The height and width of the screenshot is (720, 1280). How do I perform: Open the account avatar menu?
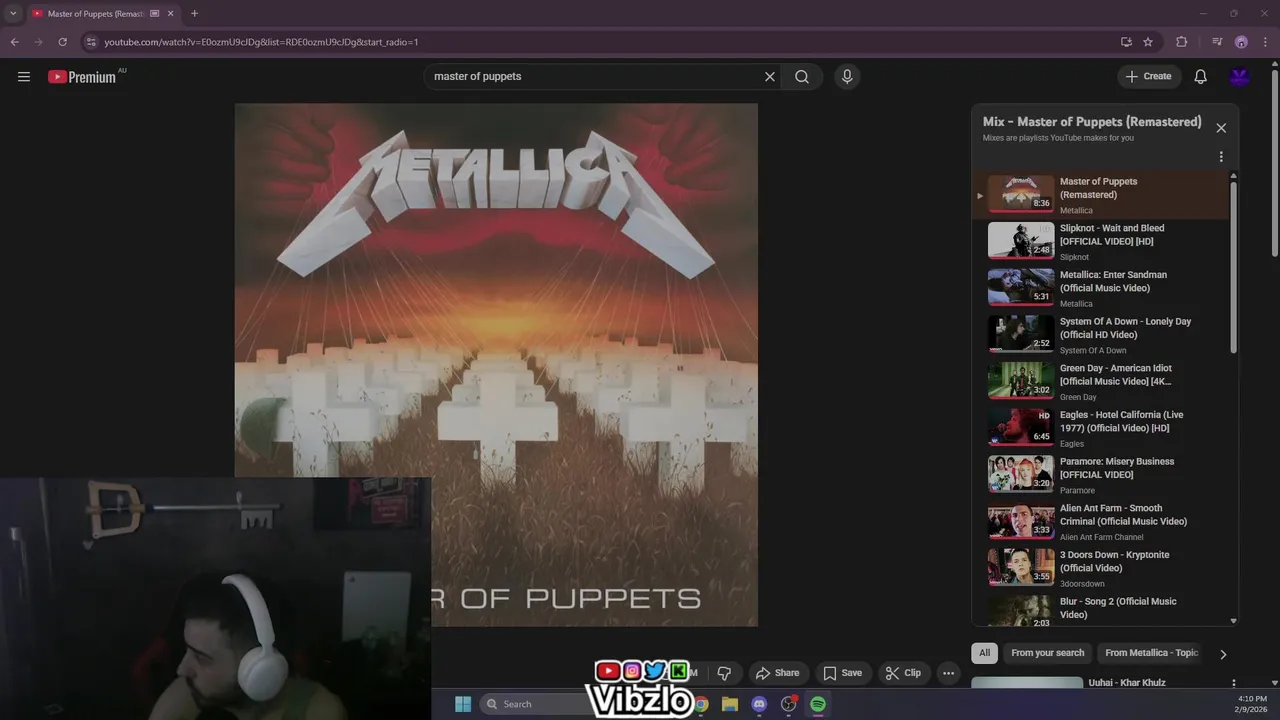tap(1240, 77)
